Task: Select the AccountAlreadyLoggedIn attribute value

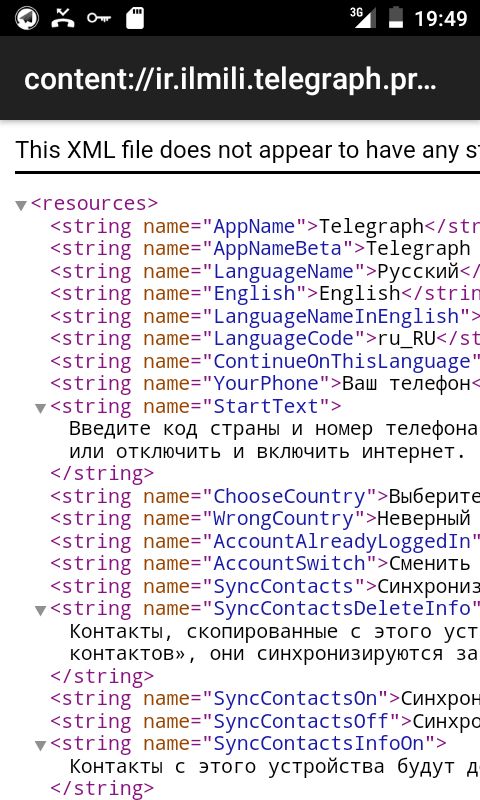Action: click(342, 541)
